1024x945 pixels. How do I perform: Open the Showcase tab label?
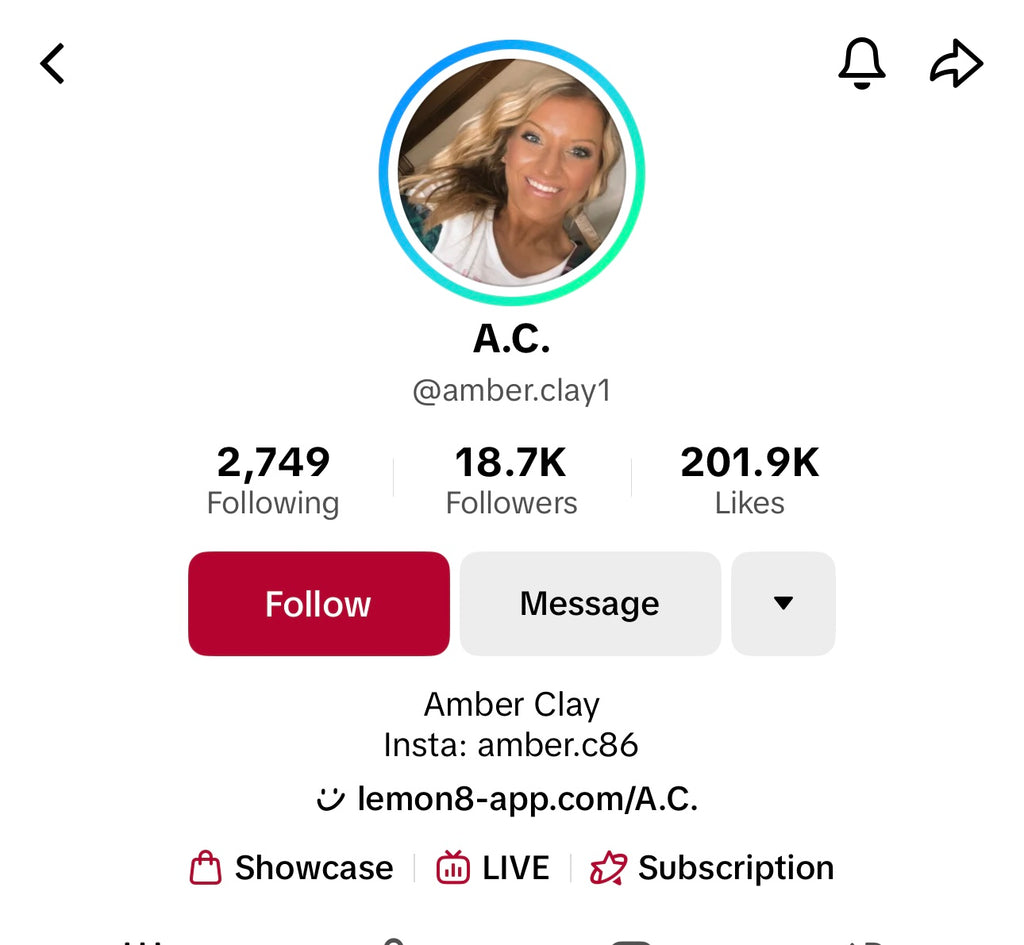[314, 868]
